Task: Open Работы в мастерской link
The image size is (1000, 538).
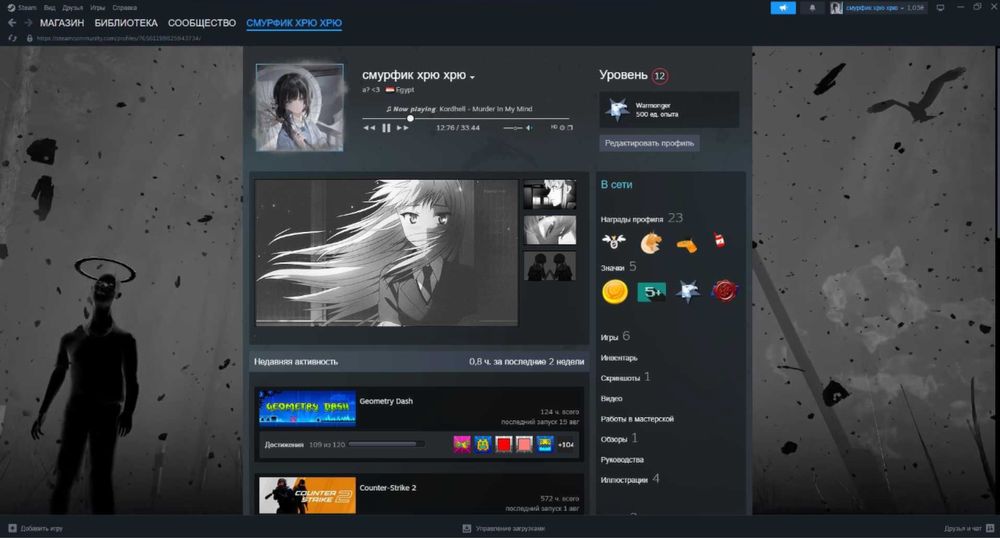Action: (x=637, y=419)
